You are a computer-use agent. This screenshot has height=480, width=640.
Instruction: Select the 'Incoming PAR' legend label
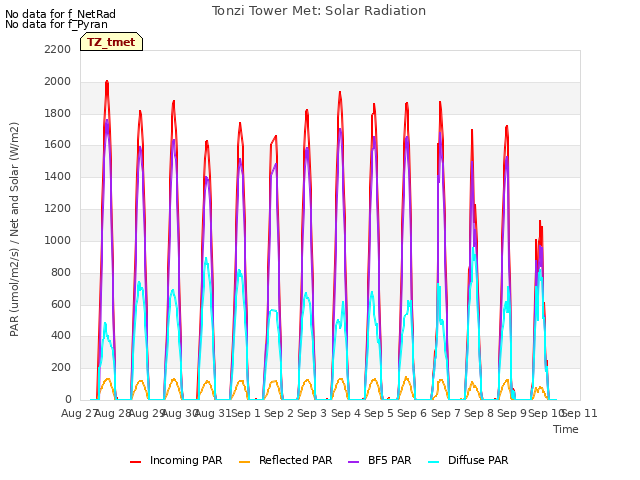tap(186, 460)
